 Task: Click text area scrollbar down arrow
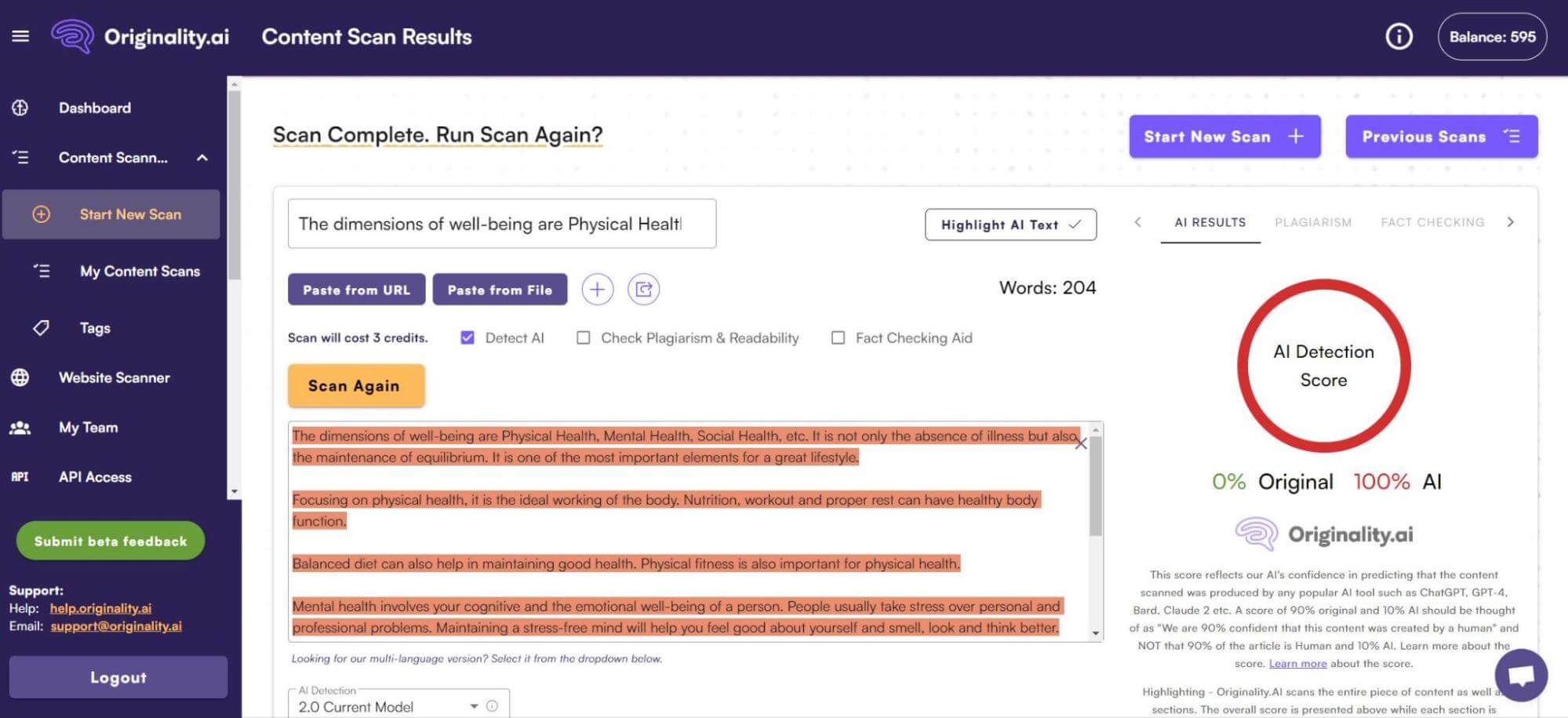[x=1096, y=633]
